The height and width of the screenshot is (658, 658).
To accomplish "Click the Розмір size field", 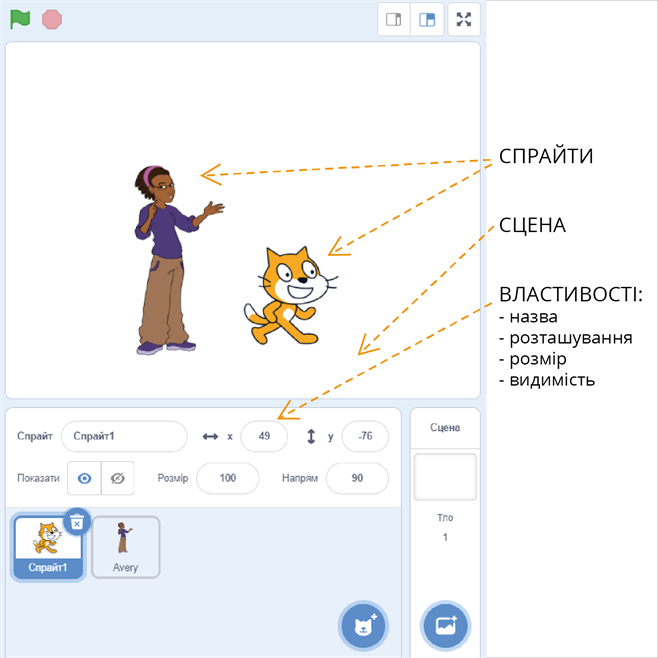I will coord(227,478).
